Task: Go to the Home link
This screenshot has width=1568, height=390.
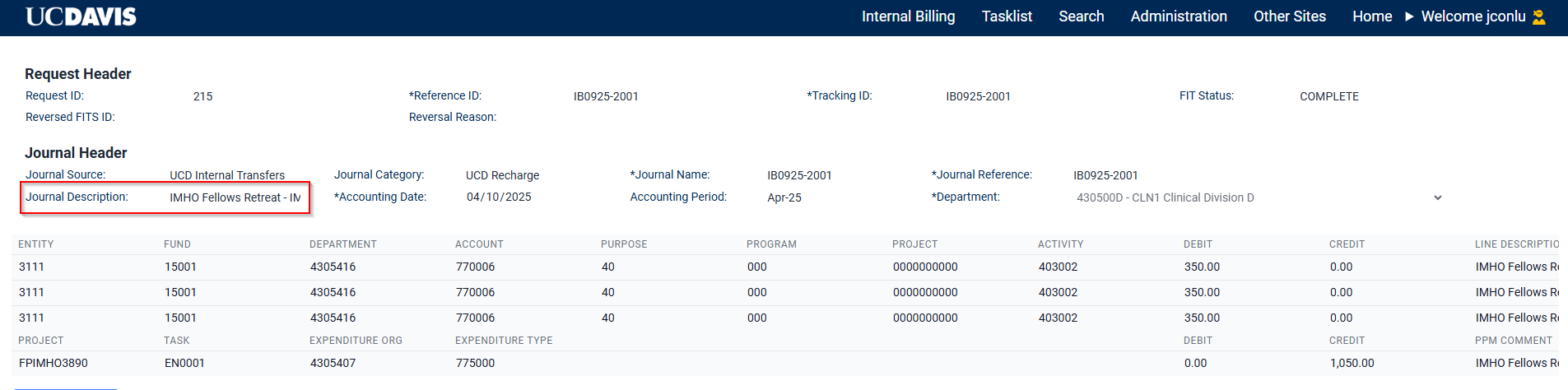Action: coord(1371,16)
